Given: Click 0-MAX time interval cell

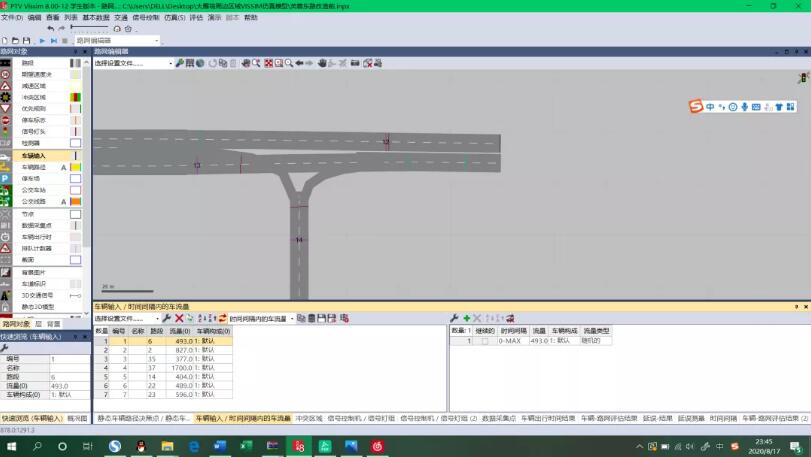Looking at the screenshot, I should (513, 341).
